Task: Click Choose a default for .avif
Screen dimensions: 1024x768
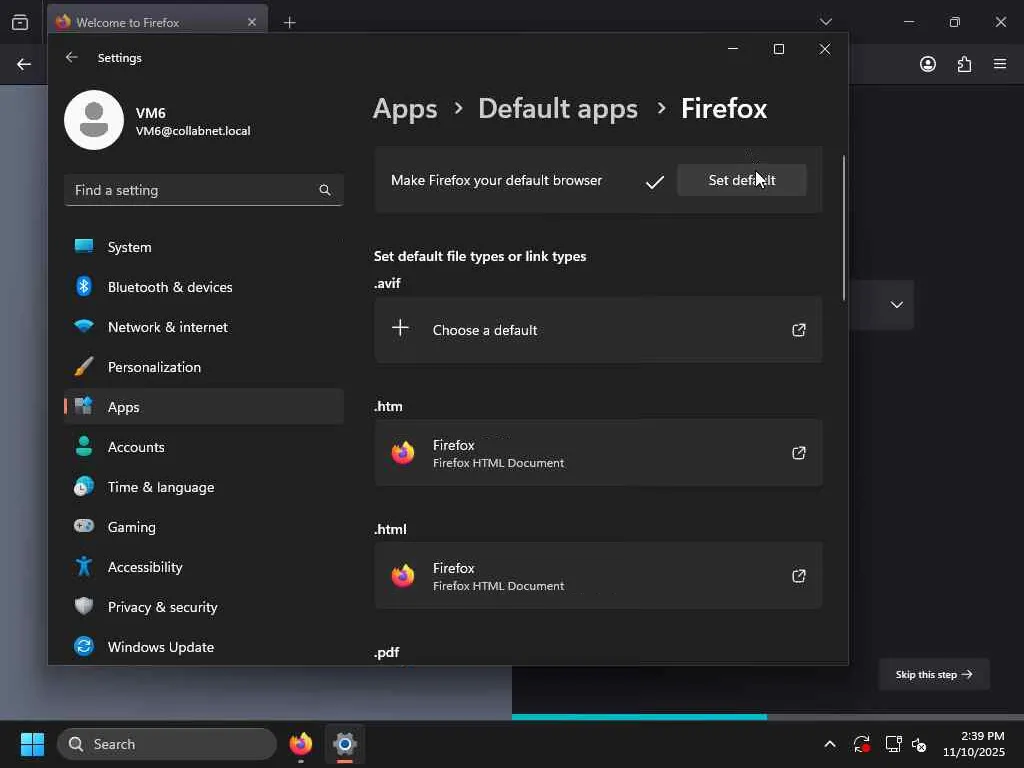Action: 598,330
